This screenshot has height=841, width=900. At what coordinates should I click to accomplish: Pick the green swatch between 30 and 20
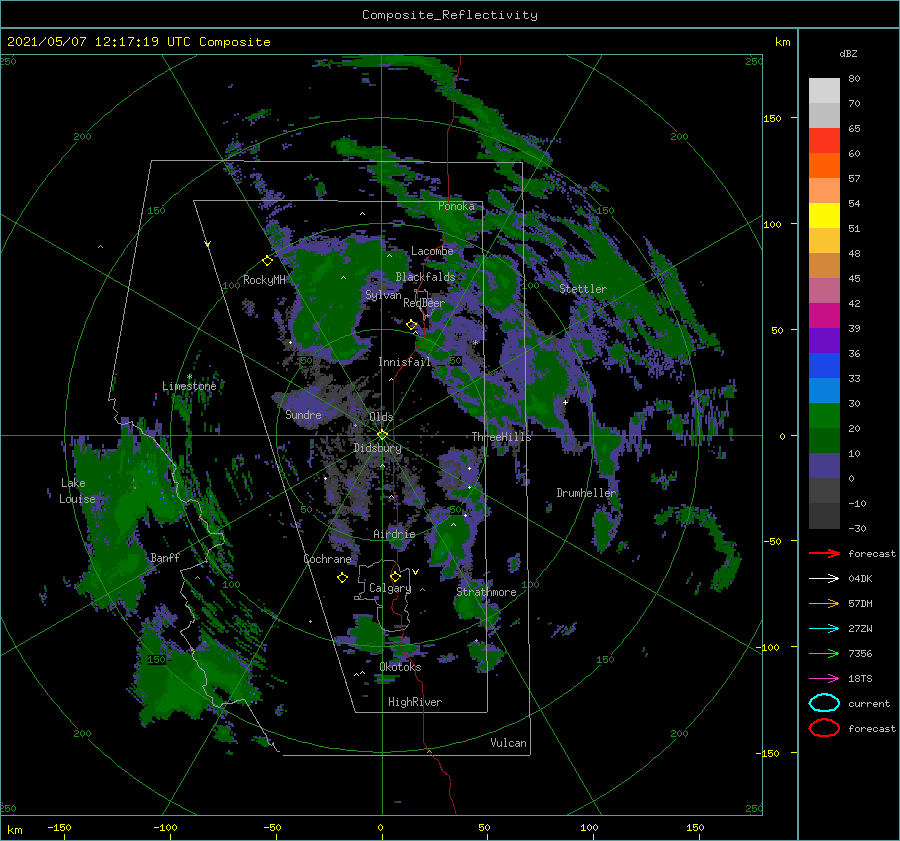[x=824, y=416]
